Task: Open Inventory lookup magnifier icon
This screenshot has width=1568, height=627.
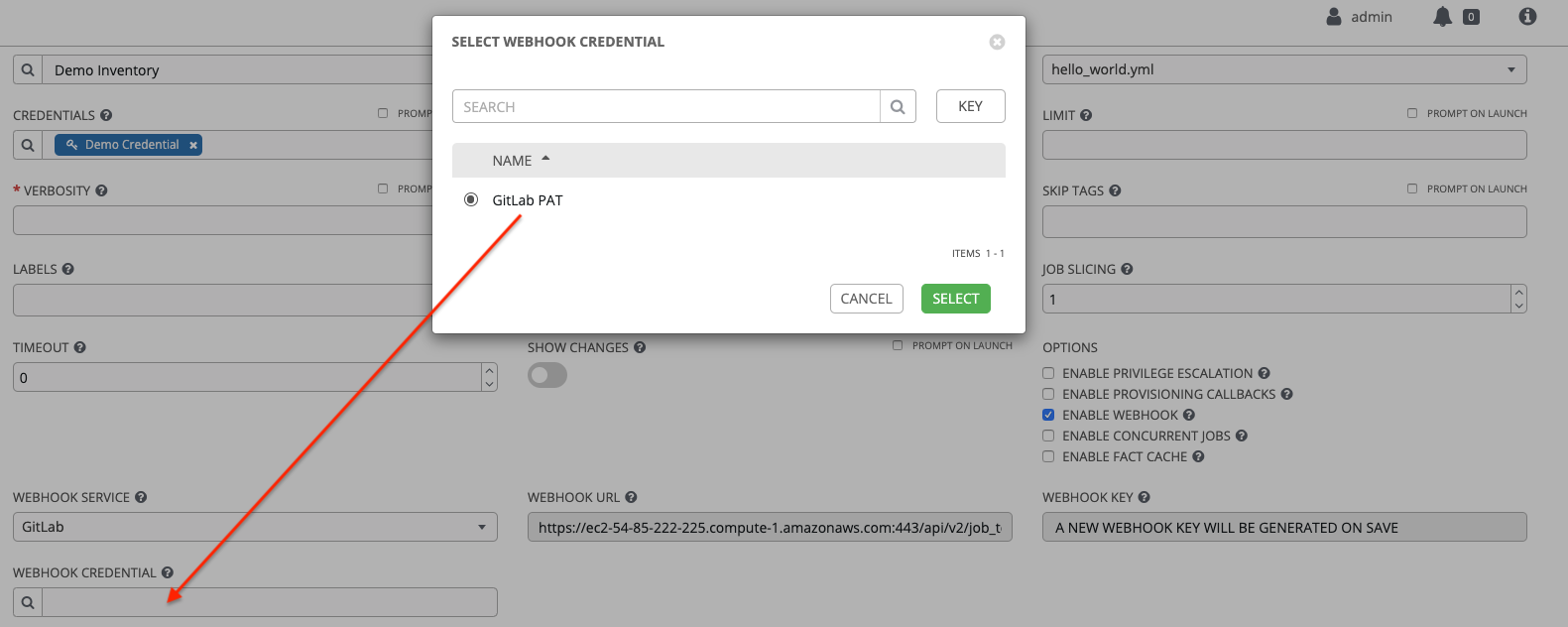Action: 28,70
